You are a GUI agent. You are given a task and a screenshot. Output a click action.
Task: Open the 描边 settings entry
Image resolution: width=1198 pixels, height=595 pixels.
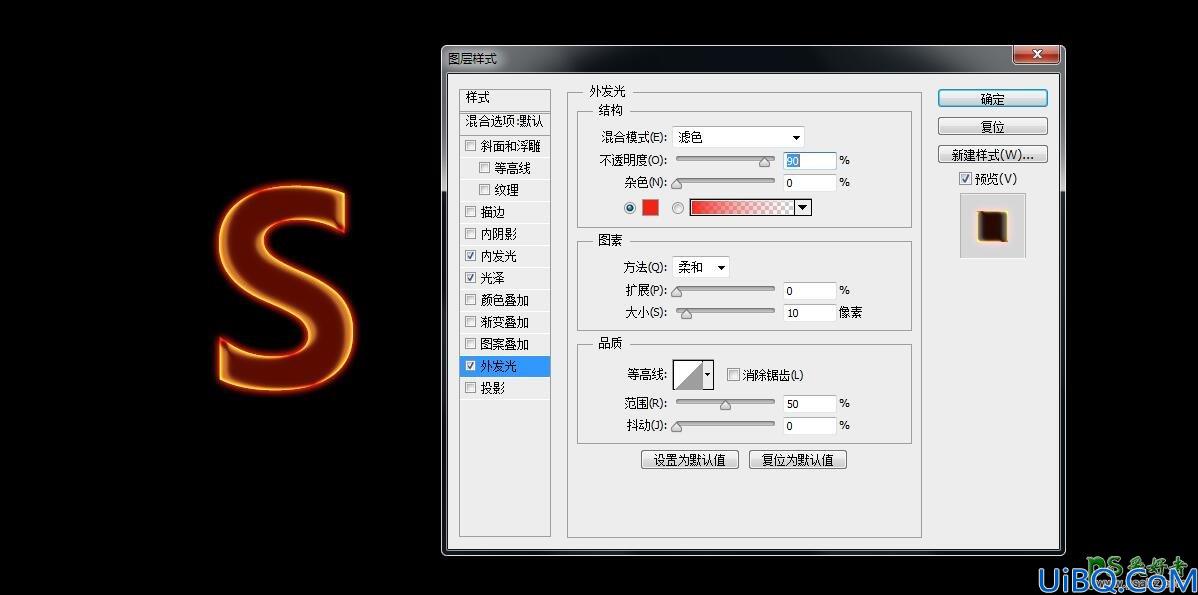tap(493, 212)
